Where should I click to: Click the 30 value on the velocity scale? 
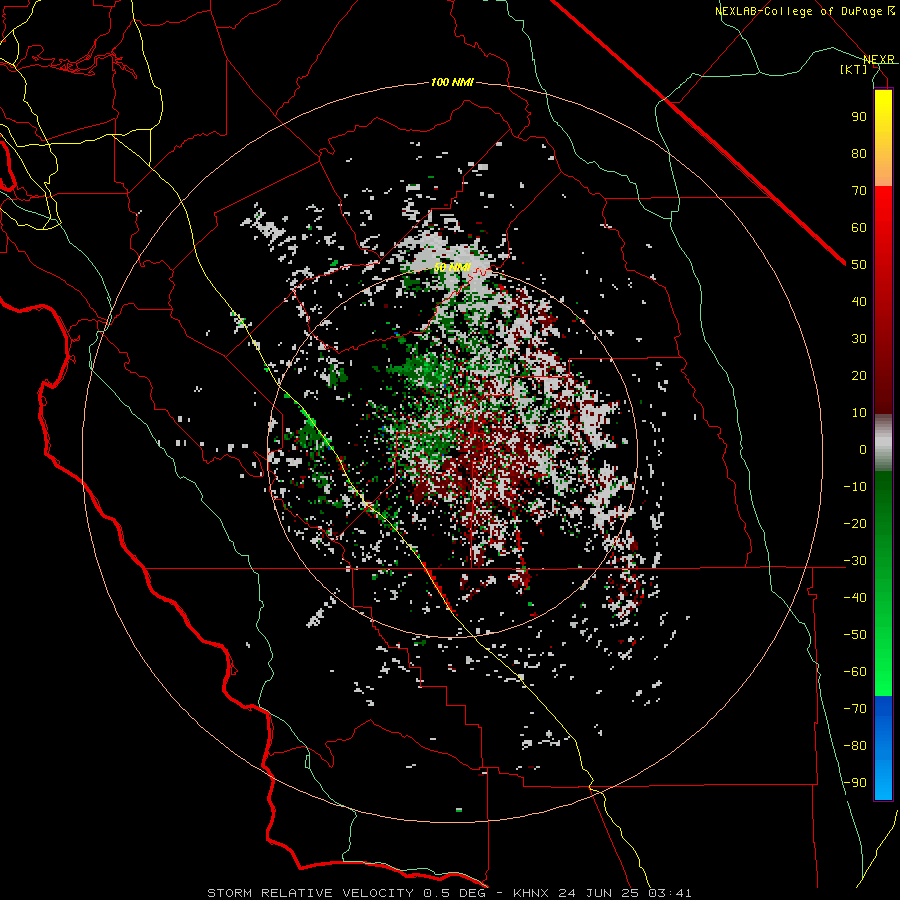pyautogui.click(x=859, y=339)
